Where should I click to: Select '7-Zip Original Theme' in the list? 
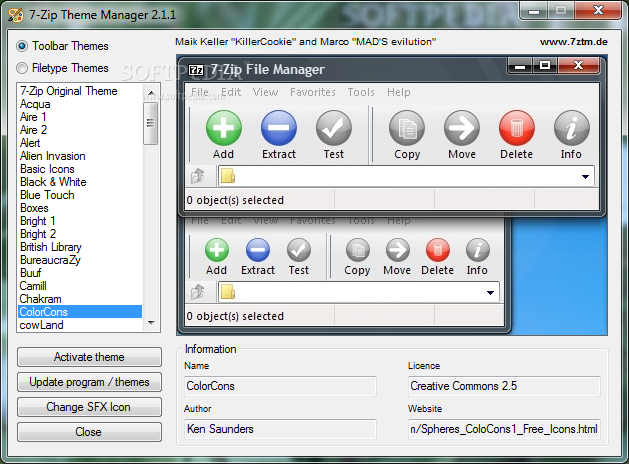coord(80,91)
